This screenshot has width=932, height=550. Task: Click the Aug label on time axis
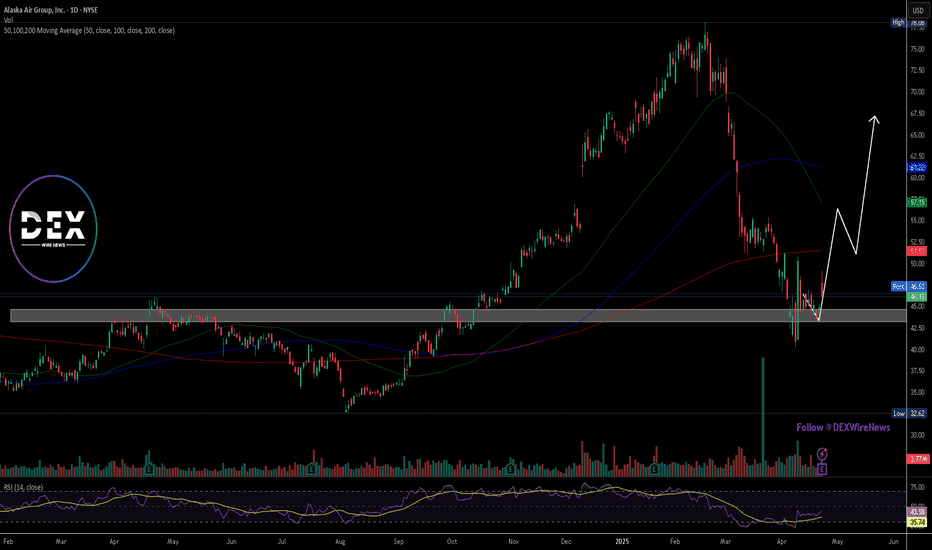point(341,542)
